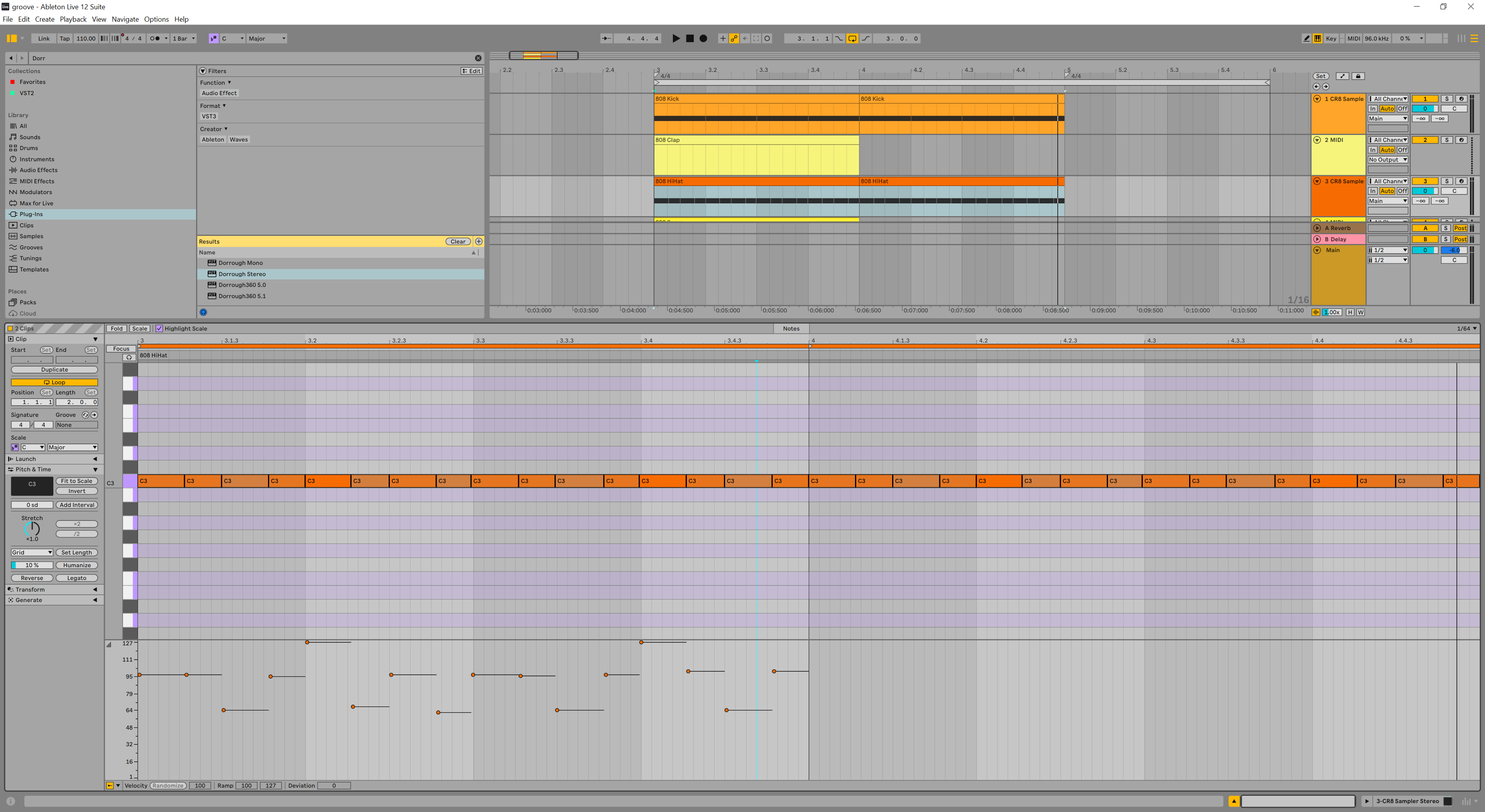Select Dorrough360 5.0 in results list

click(242, 285)
